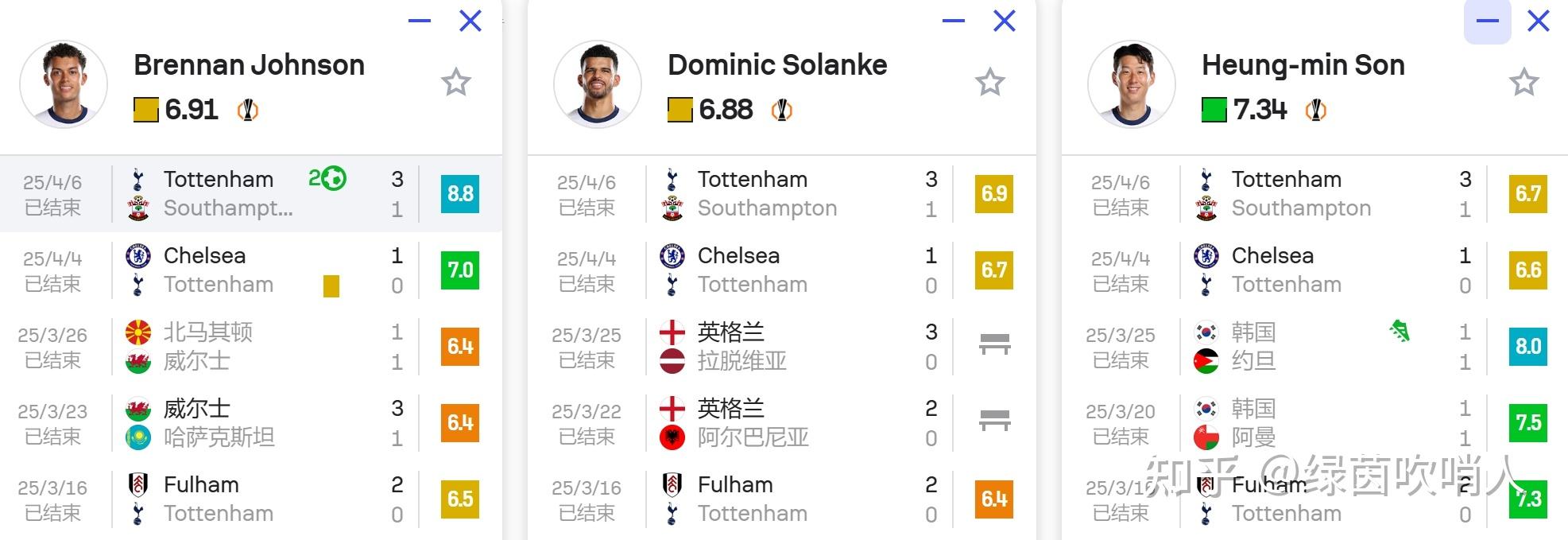Open Son's Chelsea vs Tottenham match row

click(x=1314, y=270)
